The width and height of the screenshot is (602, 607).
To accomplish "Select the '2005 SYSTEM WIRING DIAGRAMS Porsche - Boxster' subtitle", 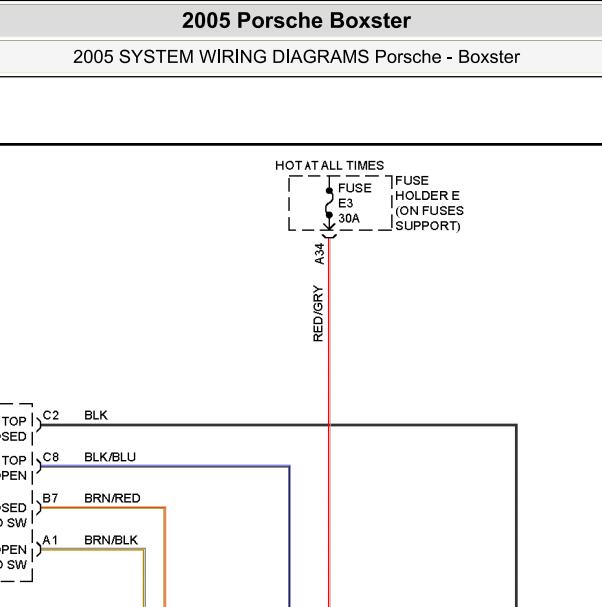I will 296,57.
